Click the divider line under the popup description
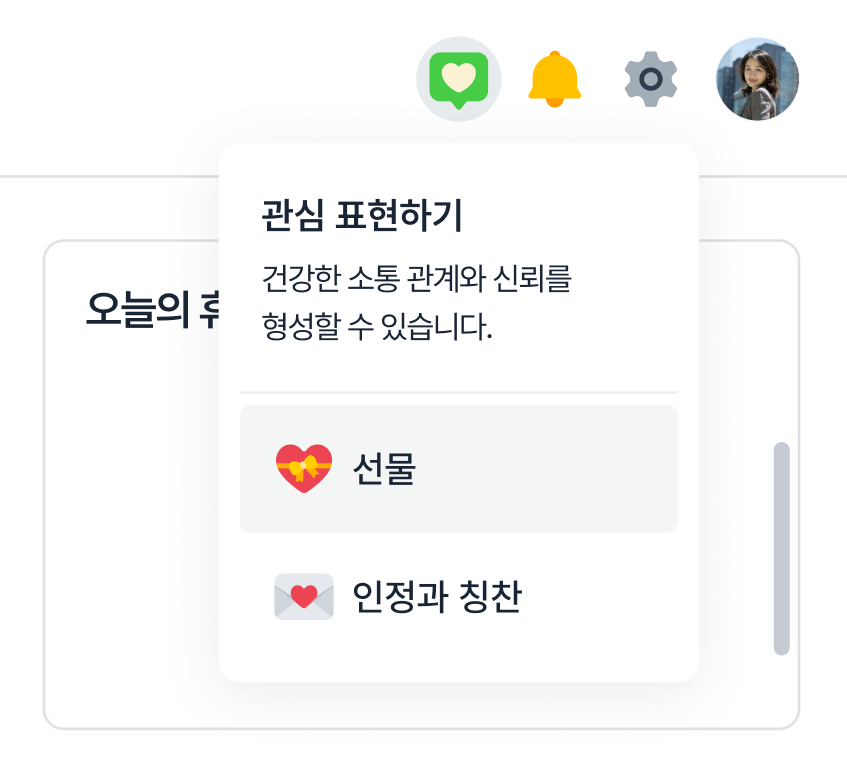This screenshot has height=775, width=847. (458, 392)
